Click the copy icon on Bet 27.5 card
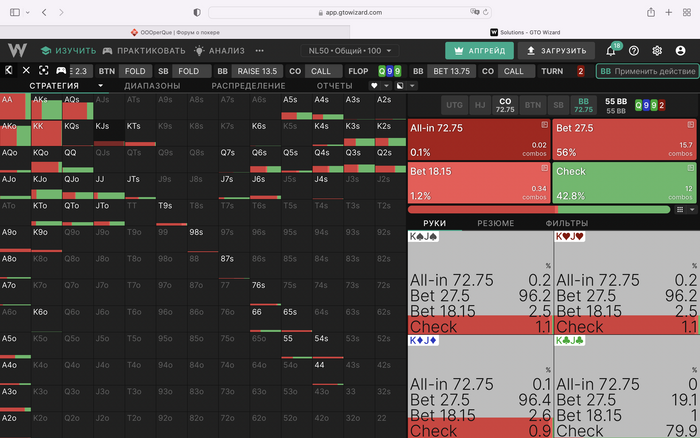700x438 pixels. point(690,125)
